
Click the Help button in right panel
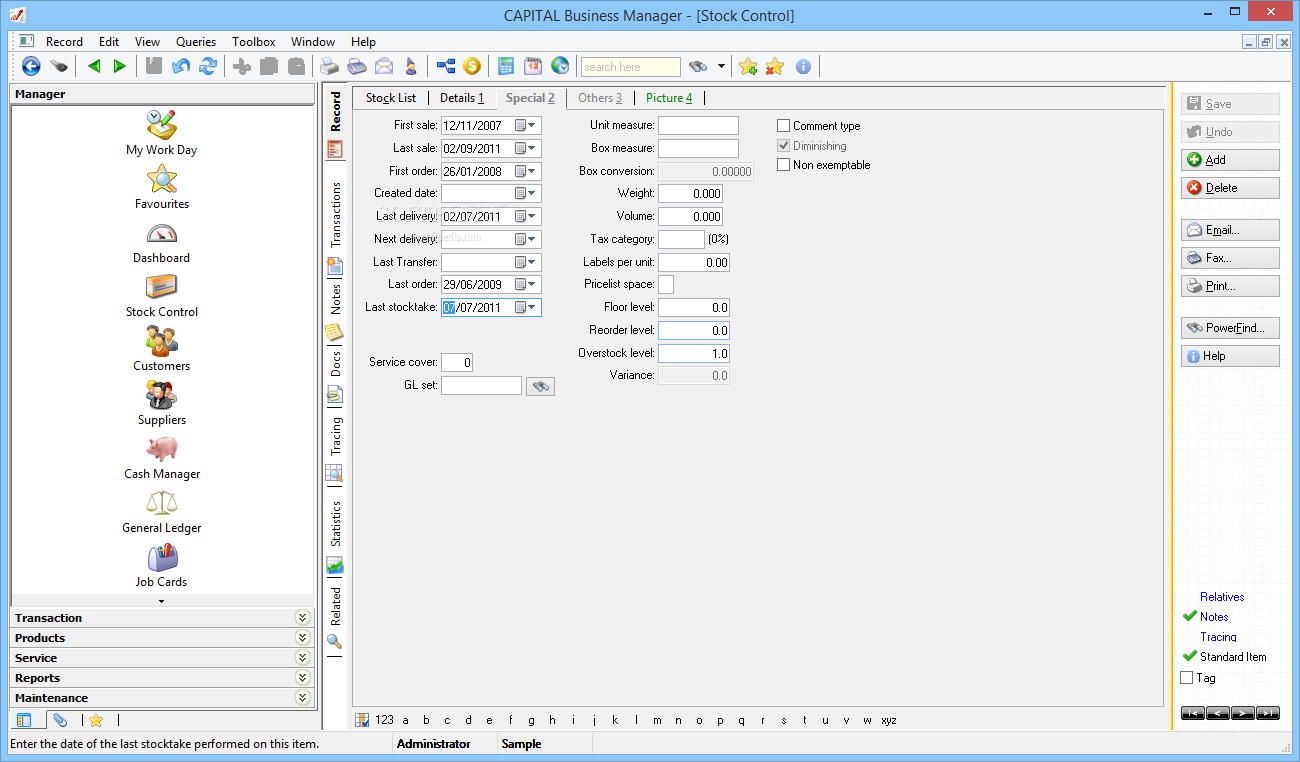[x=1230, y=356]
